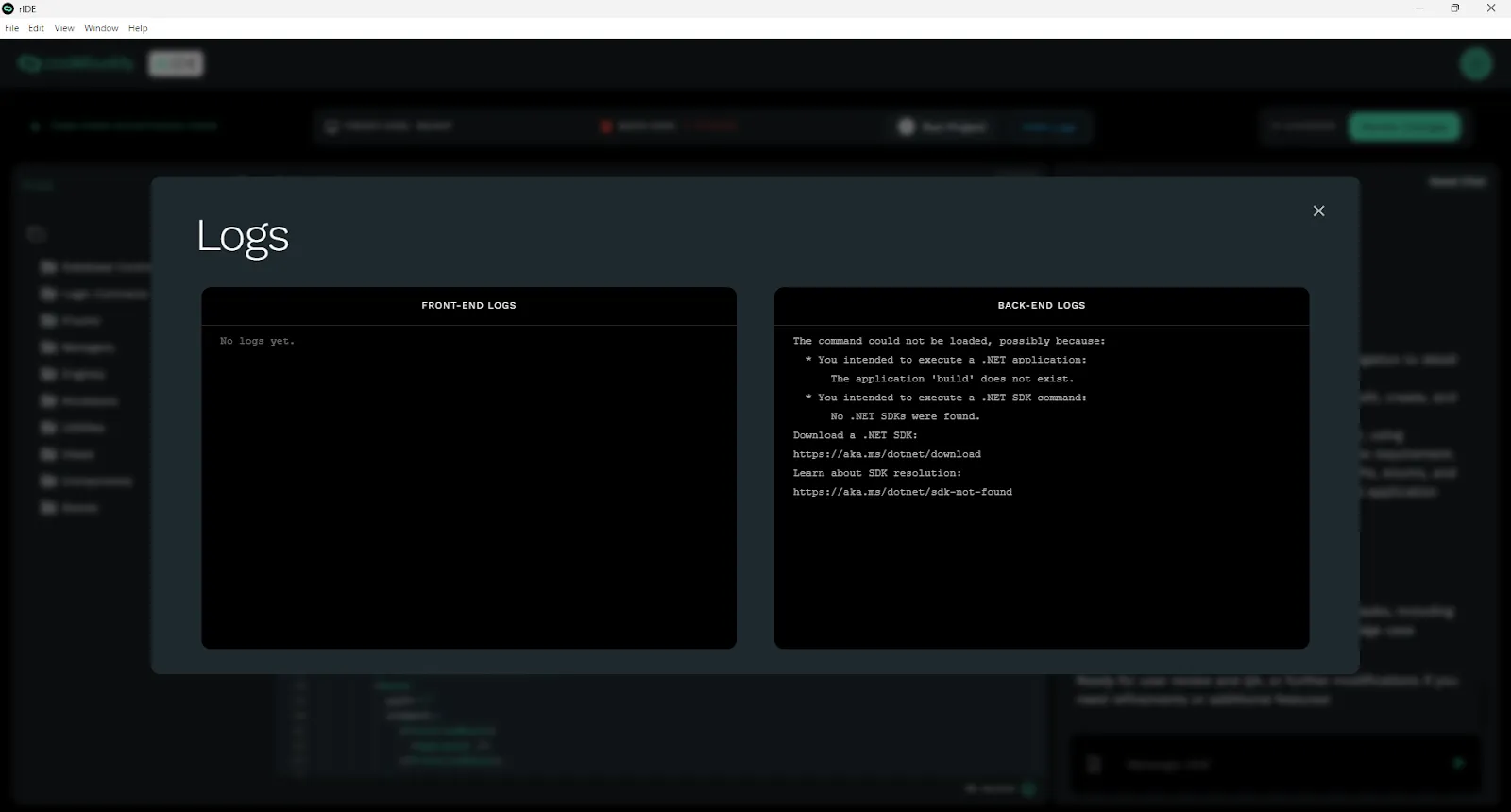
Task: Click the aka.ms/dotnet/download URL
Action: 887,454
